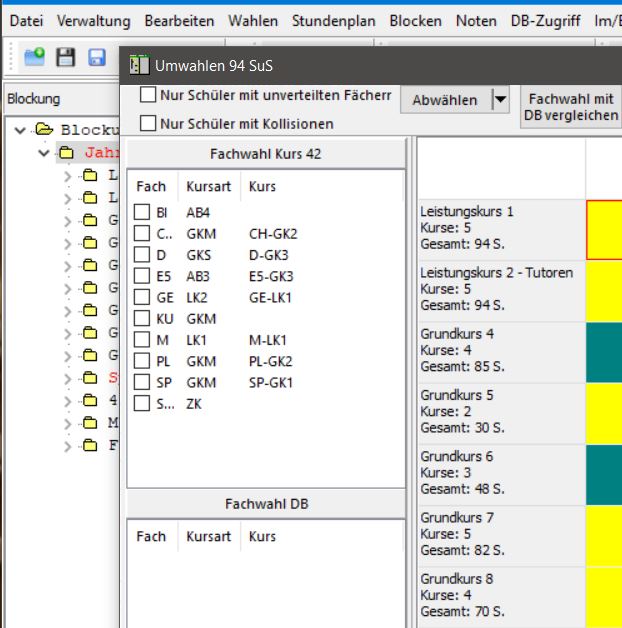This screenshot has height=628, width=622.
Task: Click the yellow cell of Leistungskurs 1
Action: tap(604, 230)
